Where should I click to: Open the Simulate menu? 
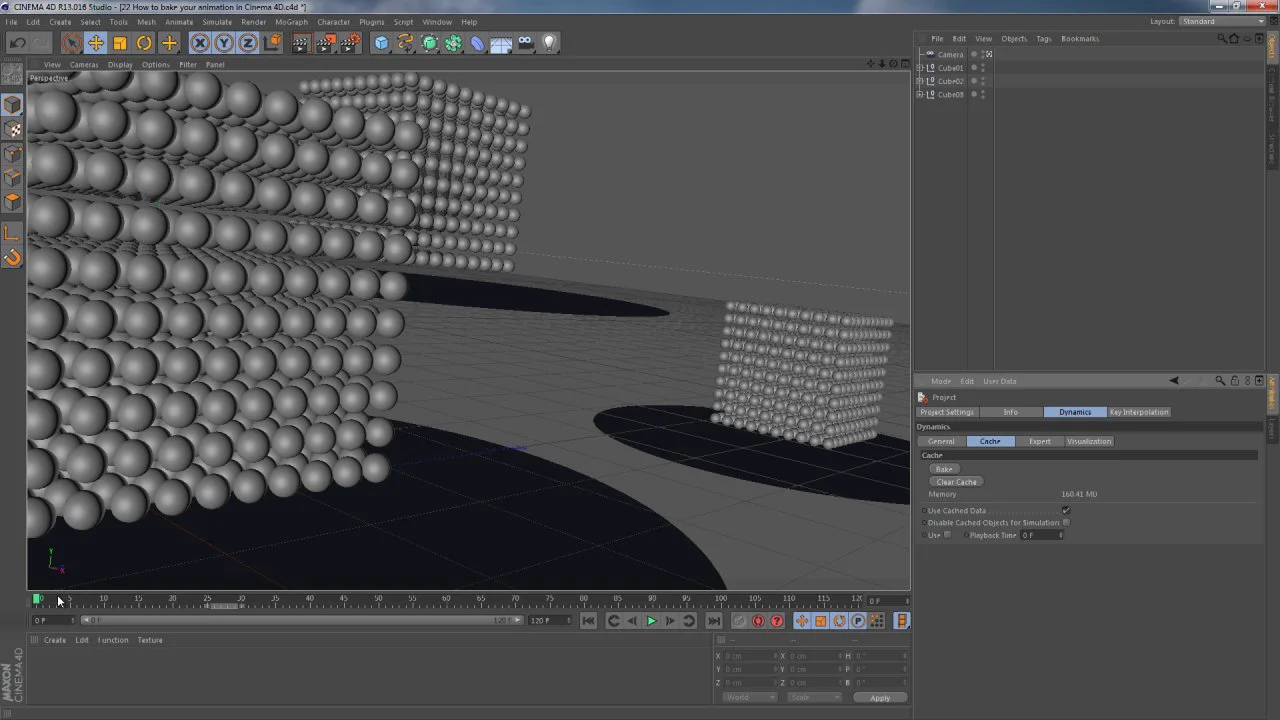[217, 21]
